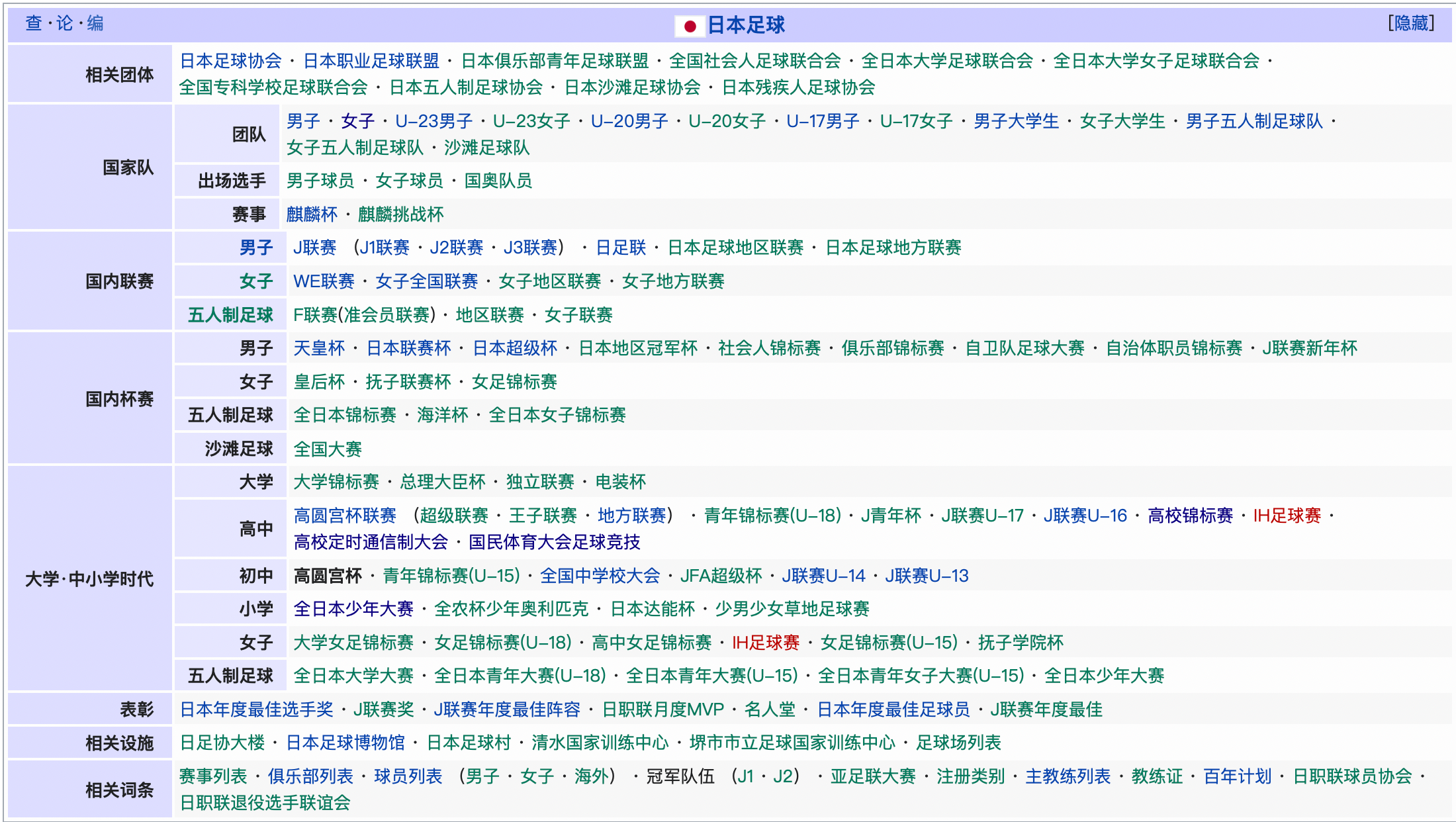The width and height of the screenshot is (1456, 822).
Task: Open 日本残疾人足球协会 link
Action: pos(798,87)
